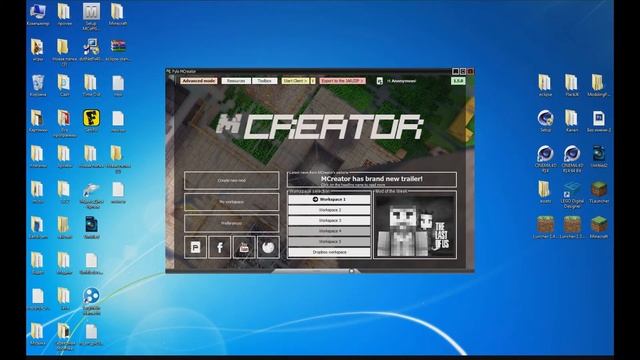Select Workspace 1
This screenshot has height=360, width=640.
tap(329, 199)
